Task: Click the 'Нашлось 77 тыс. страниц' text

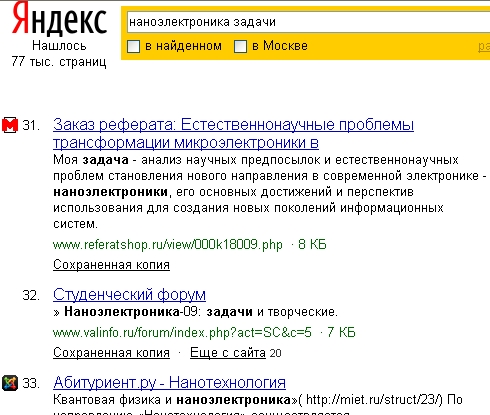Action: pos(59,54)
